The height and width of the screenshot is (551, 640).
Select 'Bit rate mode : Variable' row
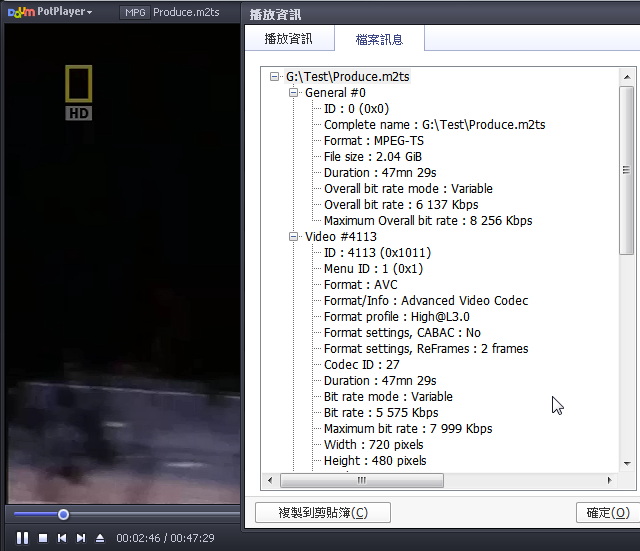pos(388,397)
